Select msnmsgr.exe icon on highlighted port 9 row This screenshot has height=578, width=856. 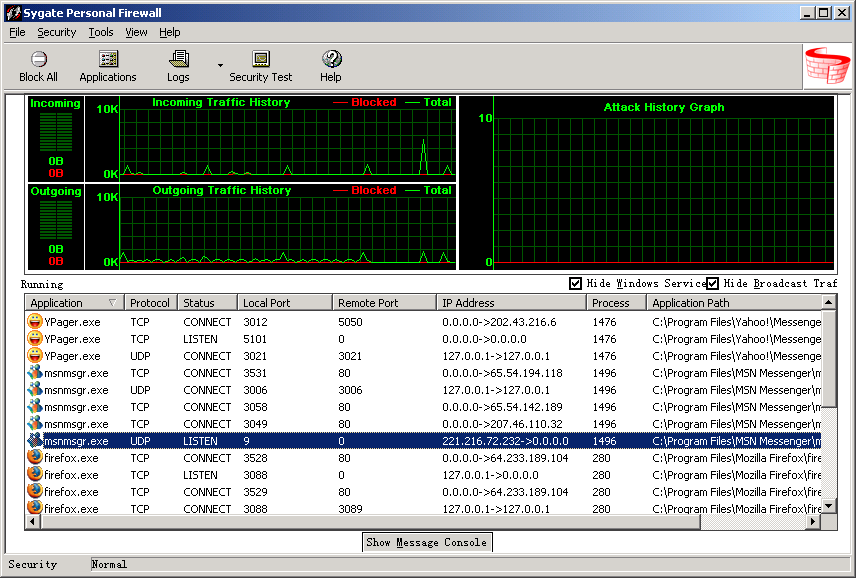click(x=34, y=440)
